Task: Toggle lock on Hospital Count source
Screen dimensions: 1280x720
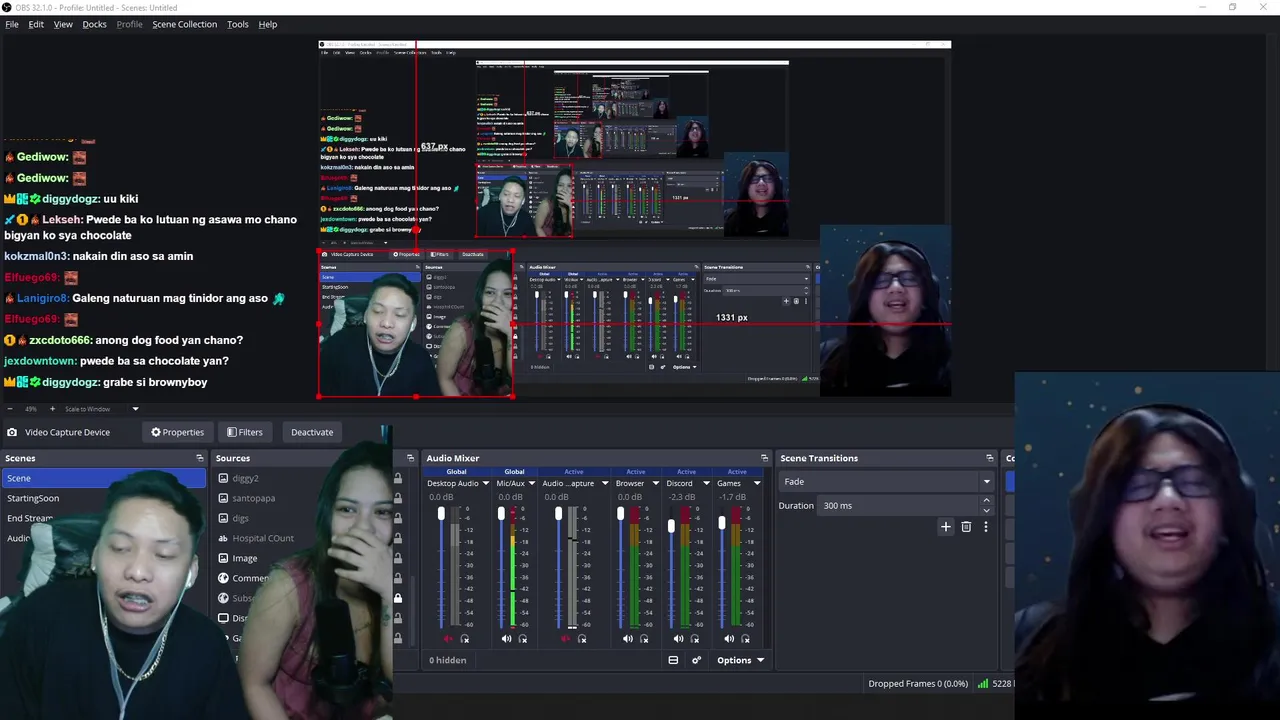Action: [398, 538]
